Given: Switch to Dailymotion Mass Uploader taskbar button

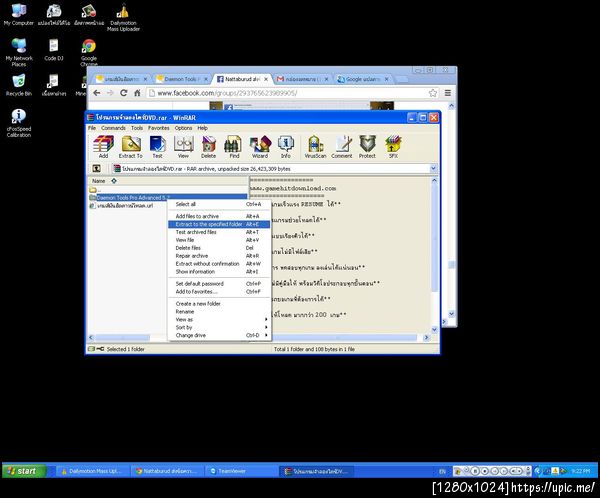Looking at the screenshot, I should 92,471.
